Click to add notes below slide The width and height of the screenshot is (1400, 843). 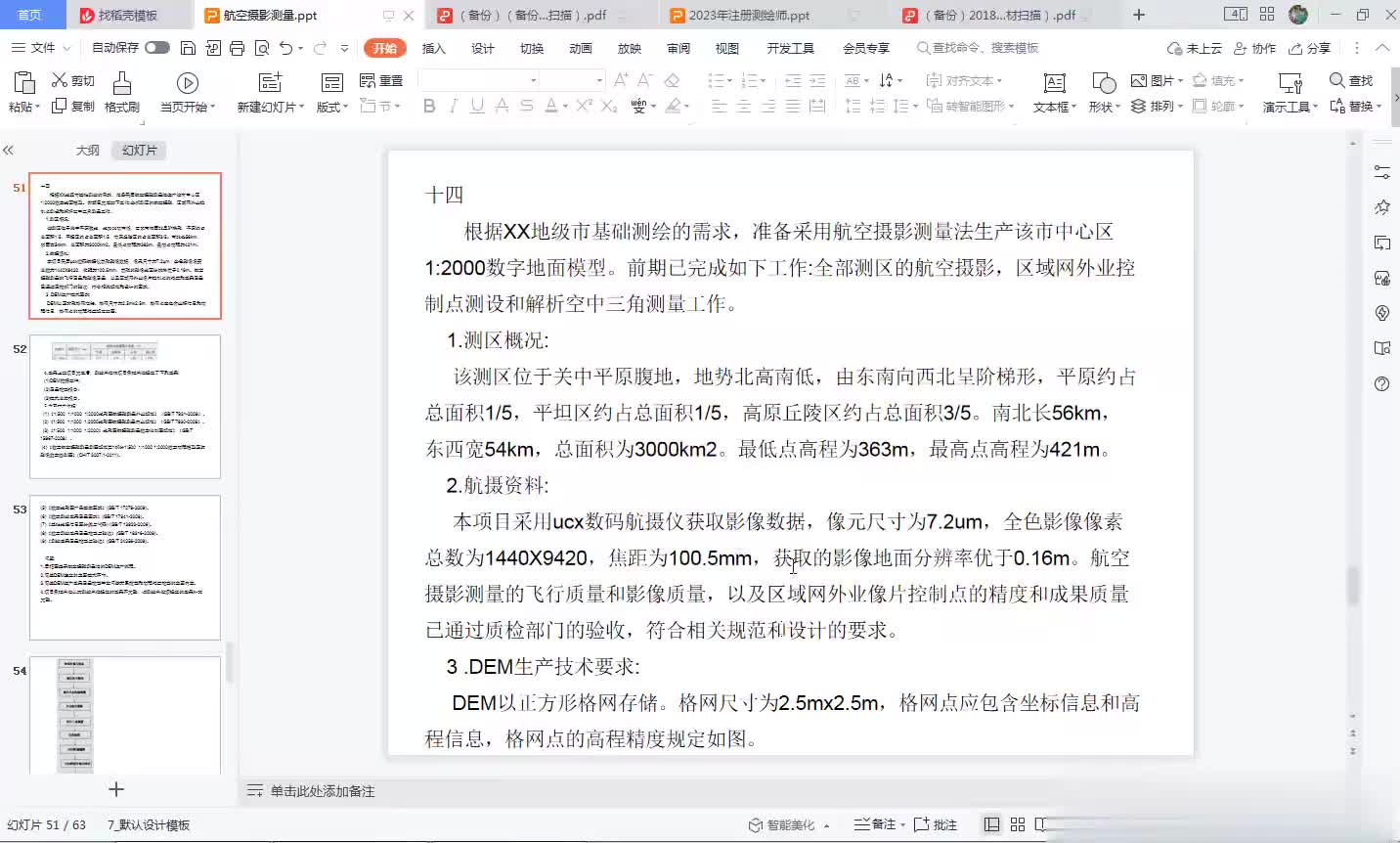click(323, 791)
